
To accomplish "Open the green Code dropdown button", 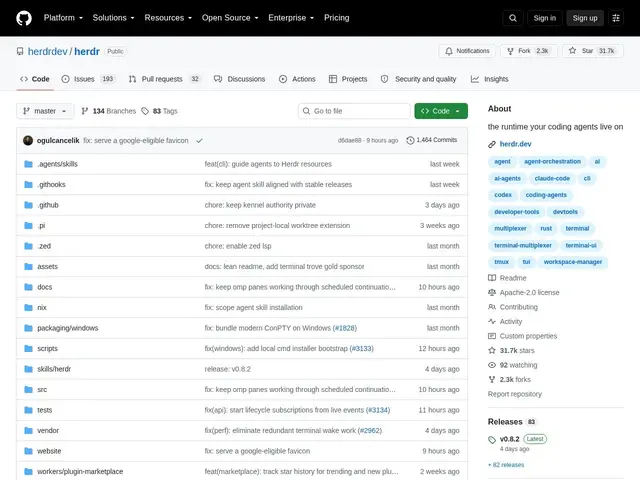I will (441, 111).
